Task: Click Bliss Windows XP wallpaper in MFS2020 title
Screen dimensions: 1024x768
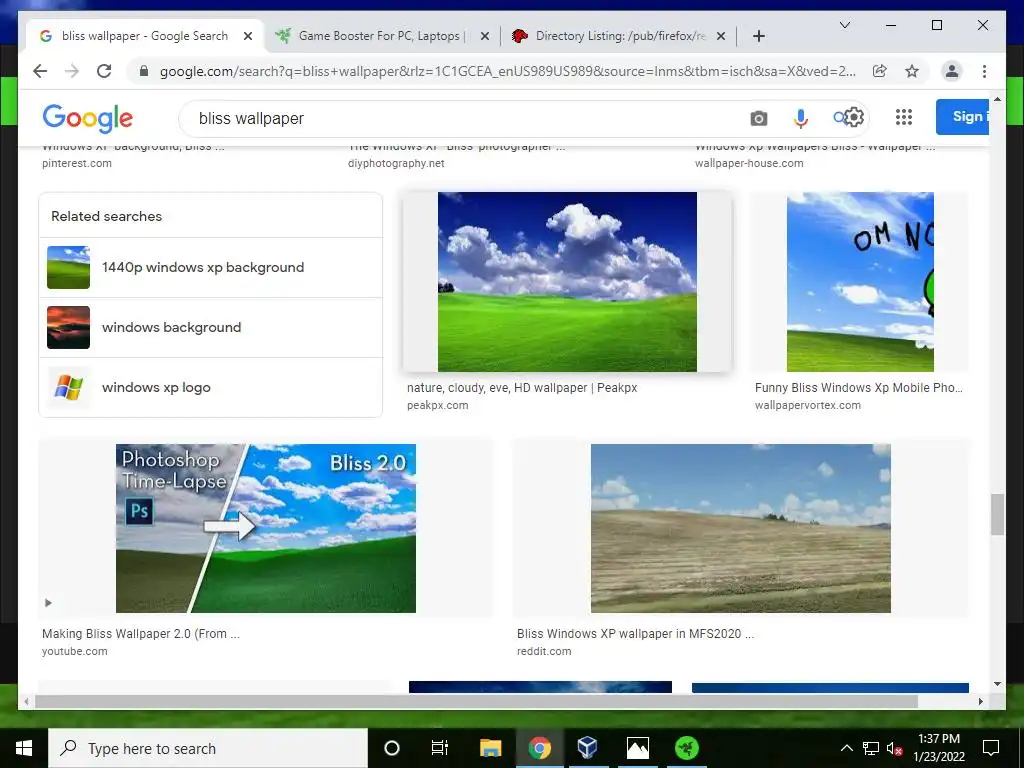Action: (x=635, y=633)
